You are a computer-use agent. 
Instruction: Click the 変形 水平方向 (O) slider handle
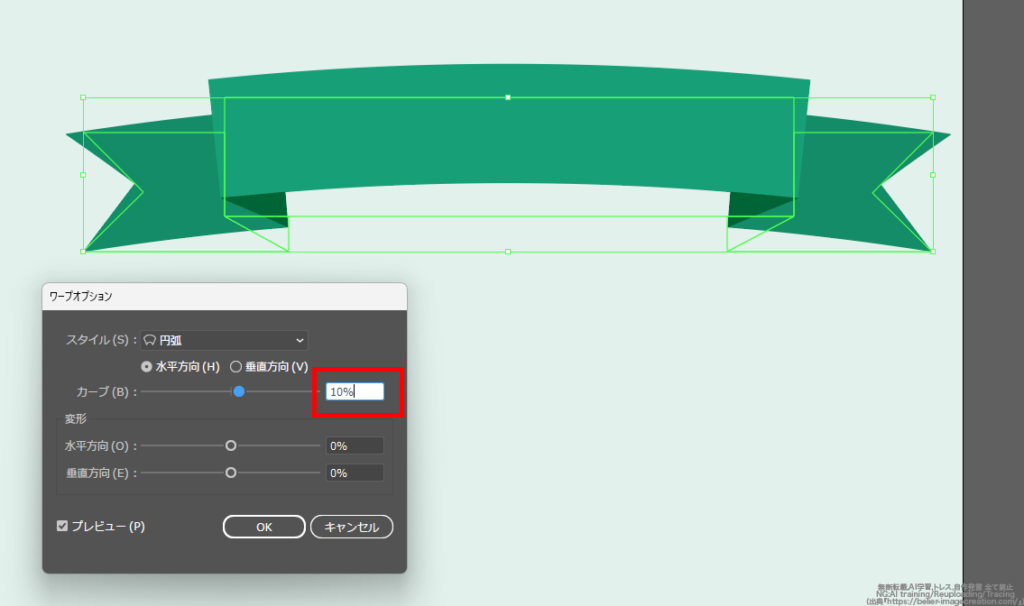click(x=231, y=446)
